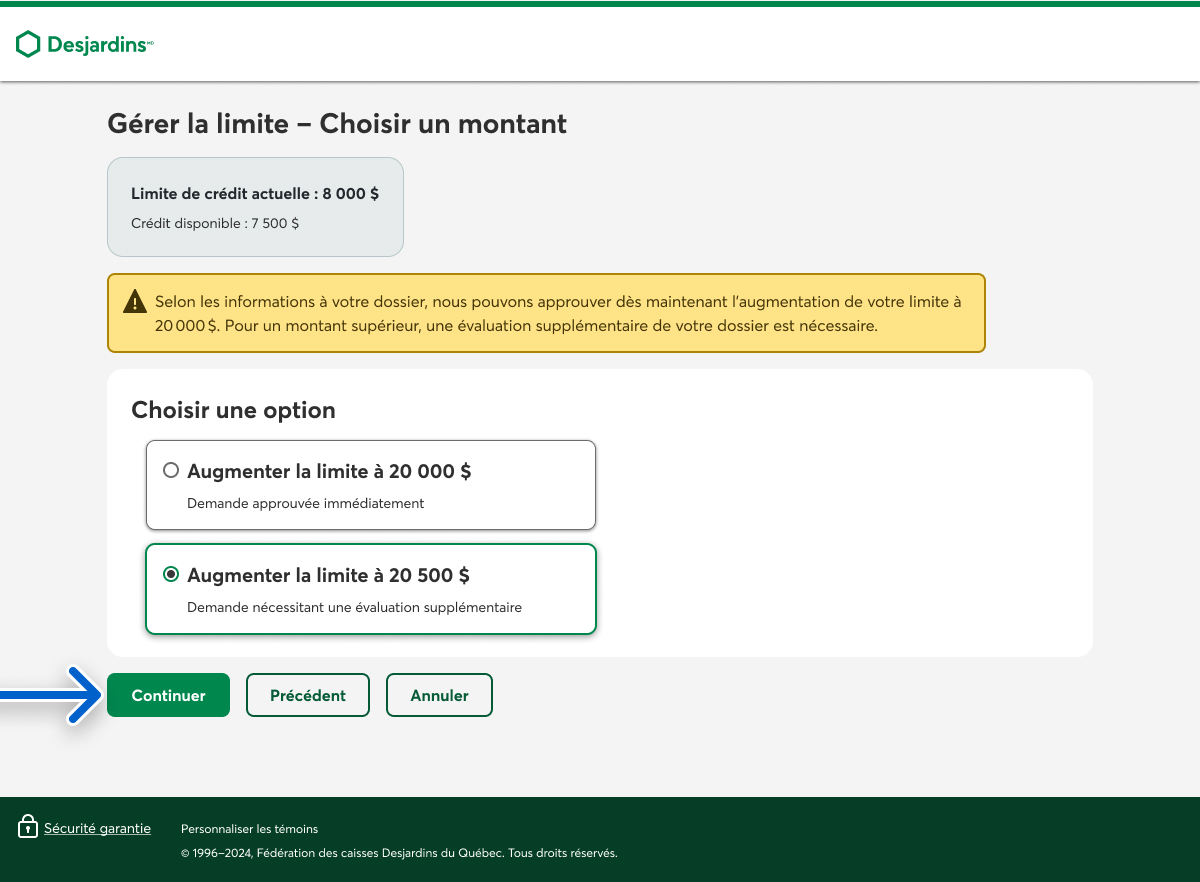This screenshot has height=882, width=1200.
Task: Click the blue arrow pointing at Continuer
Action: 50,695
